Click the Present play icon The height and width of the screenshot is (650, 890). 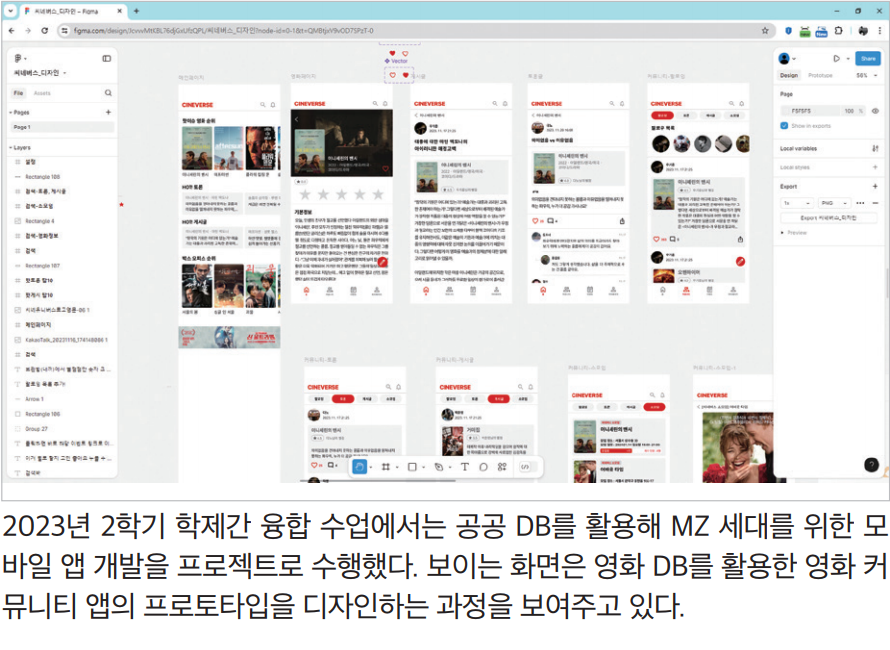(x=836, y=58)
